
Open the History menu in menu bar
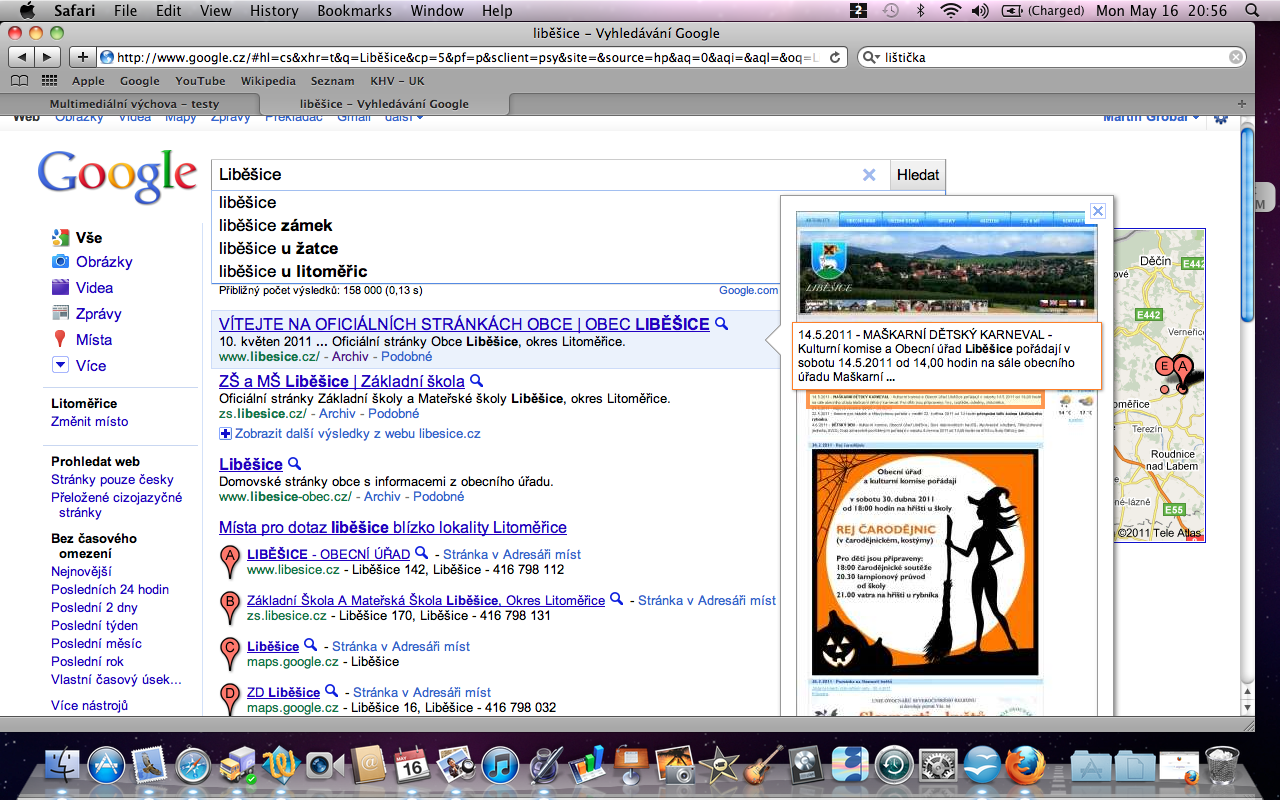click(x=274, y=11)
